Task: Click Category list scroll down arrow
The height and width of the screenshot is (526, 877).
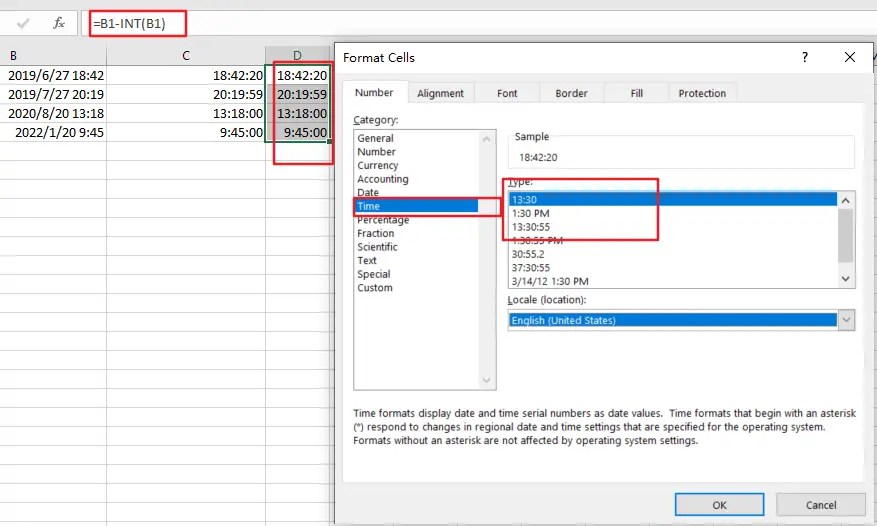Action: pos(487,381)
